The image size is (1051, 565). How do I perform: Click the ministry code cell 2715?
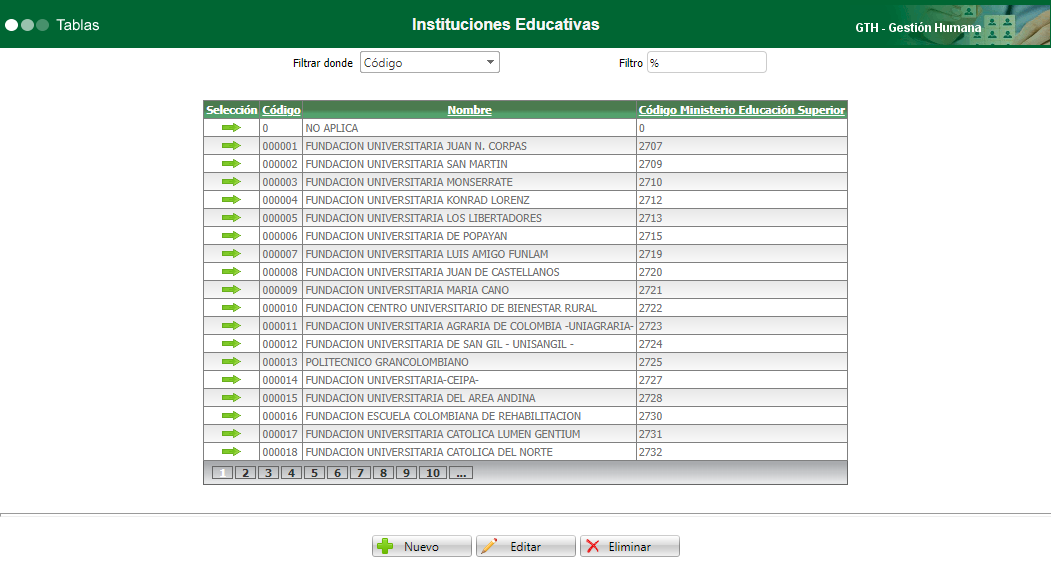(741, 236)
